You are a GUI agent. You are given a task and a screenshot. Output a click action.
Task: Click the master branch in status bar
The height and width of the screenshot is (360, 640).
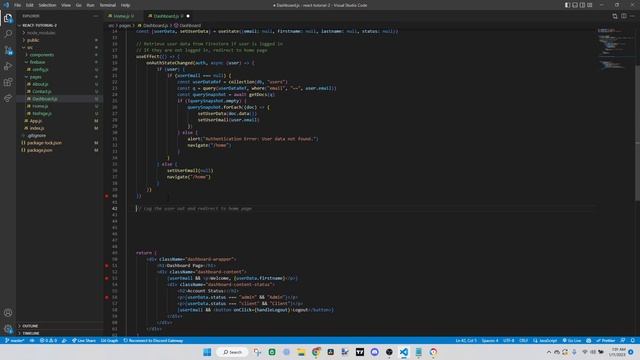(15, 340)
